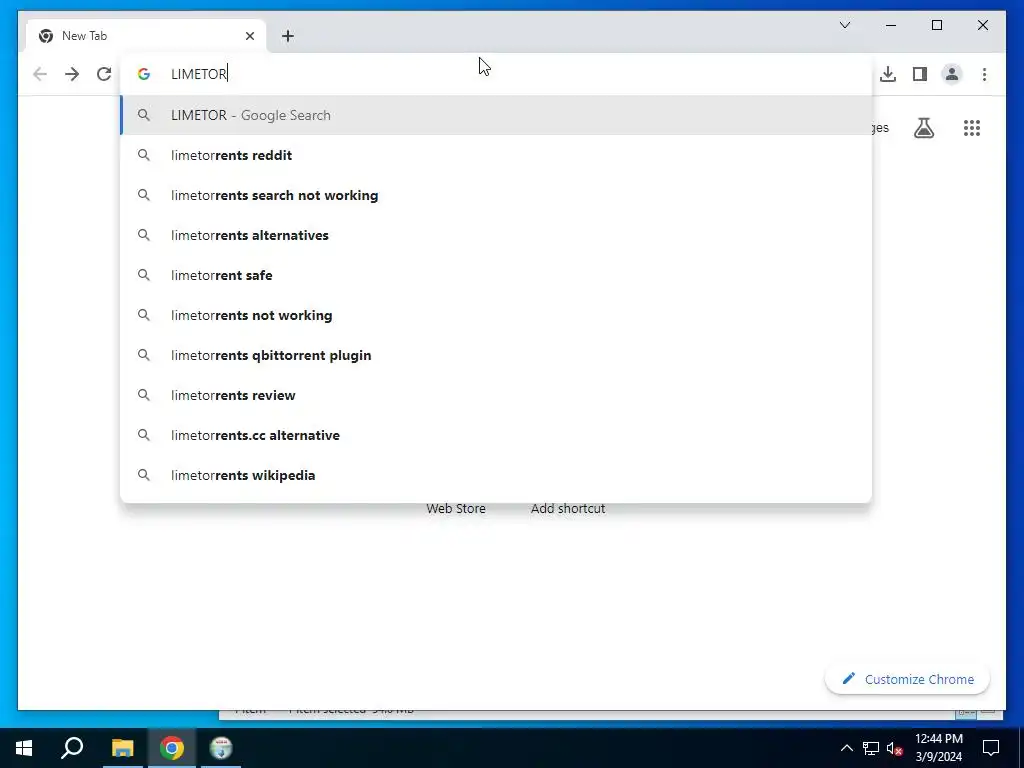Reload the current page

(x=104, y=74)
